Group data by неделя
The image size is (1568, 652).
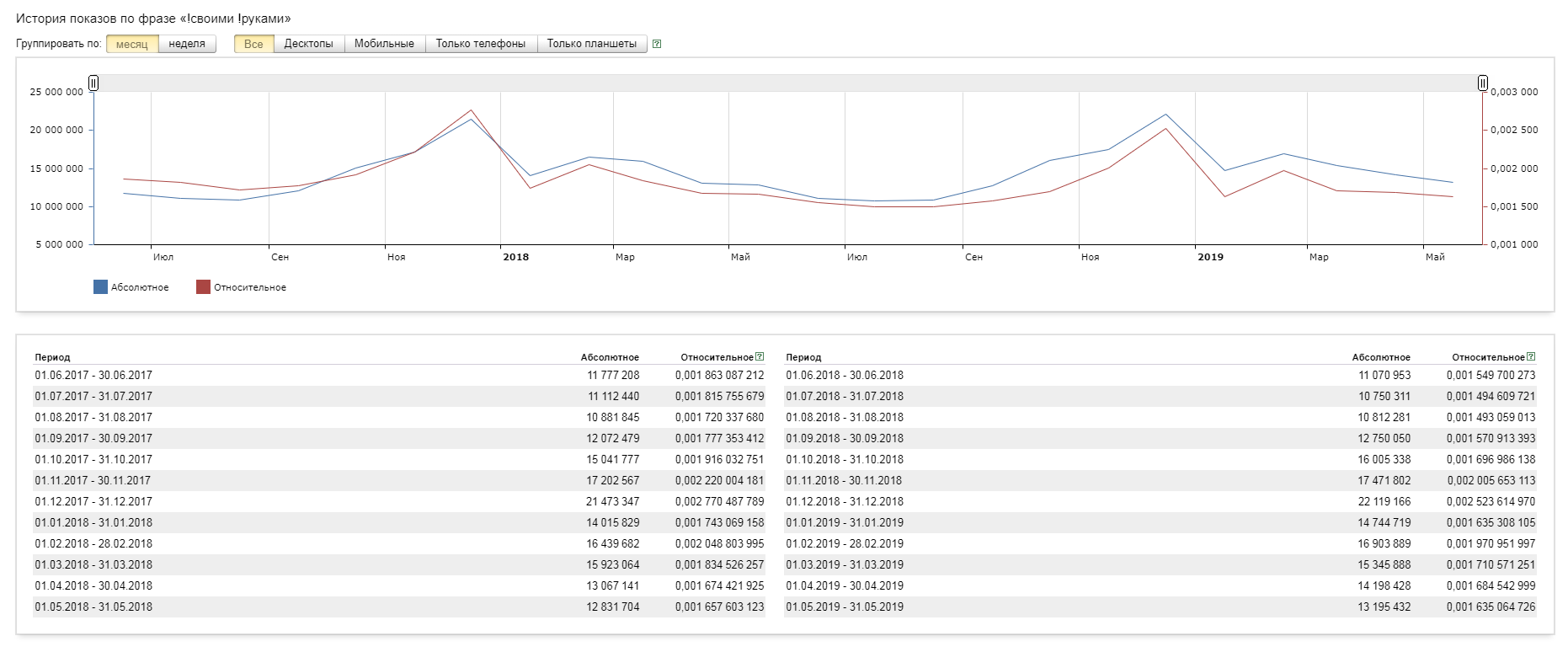tap(187, 44)
